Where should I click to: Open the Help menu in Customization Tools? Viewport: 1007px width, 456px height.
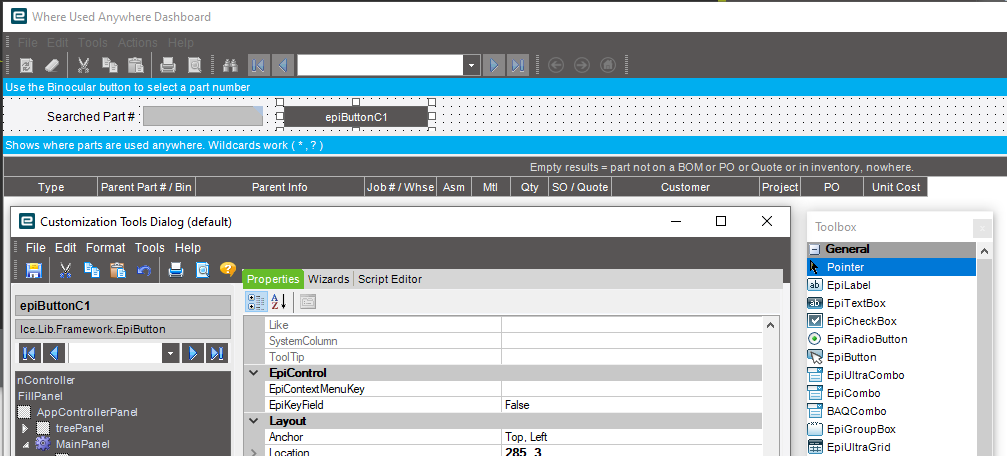point(188,248)
